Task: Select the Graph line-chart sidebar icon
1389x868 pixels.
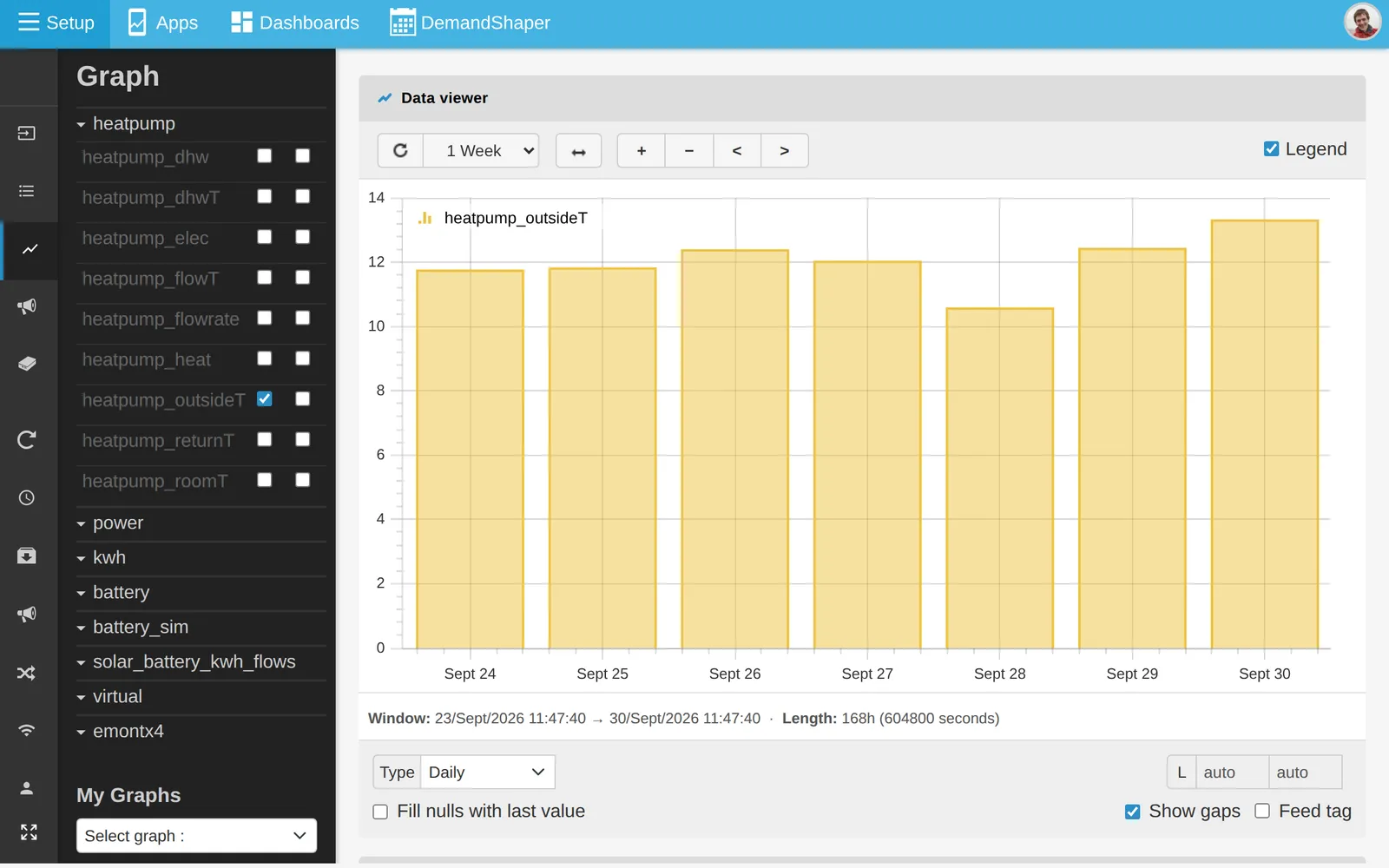Action: pos(30,249)
